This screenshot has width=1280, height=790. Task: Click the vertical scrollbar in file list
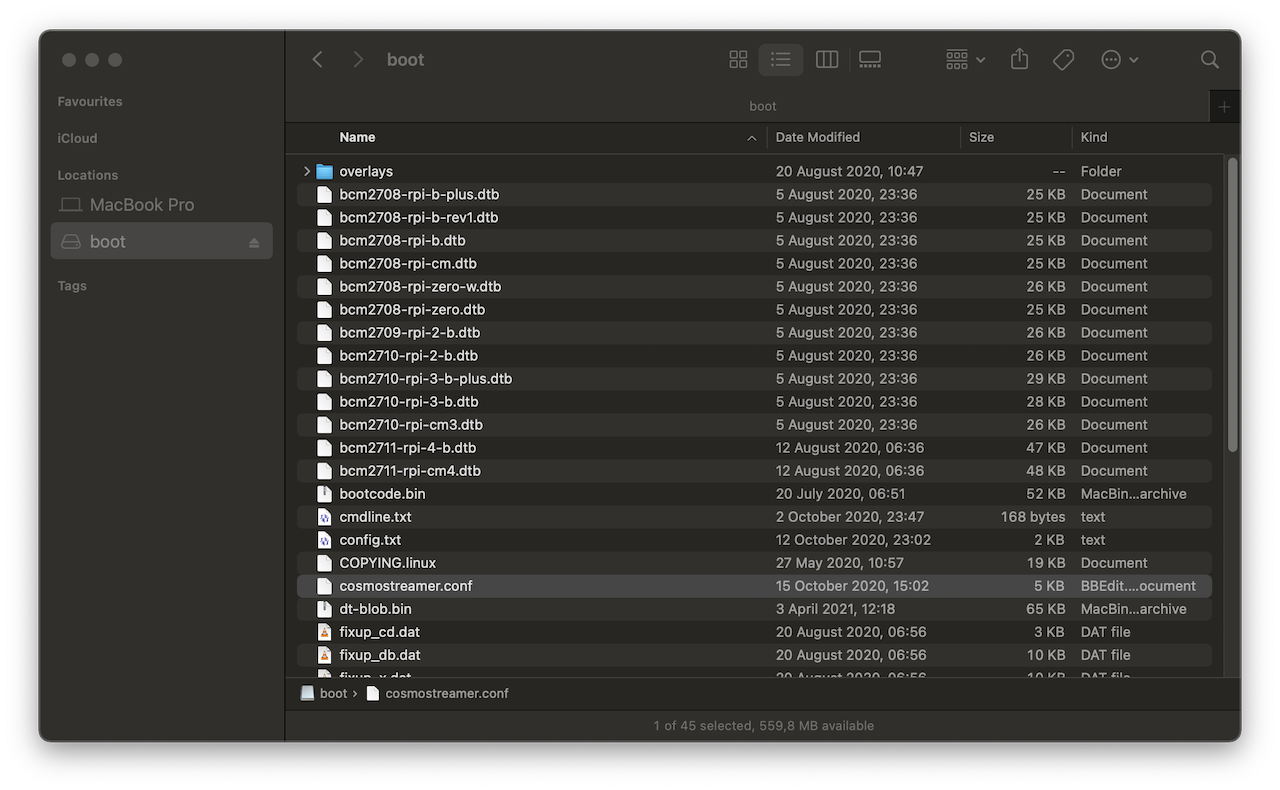[1232, 300]
